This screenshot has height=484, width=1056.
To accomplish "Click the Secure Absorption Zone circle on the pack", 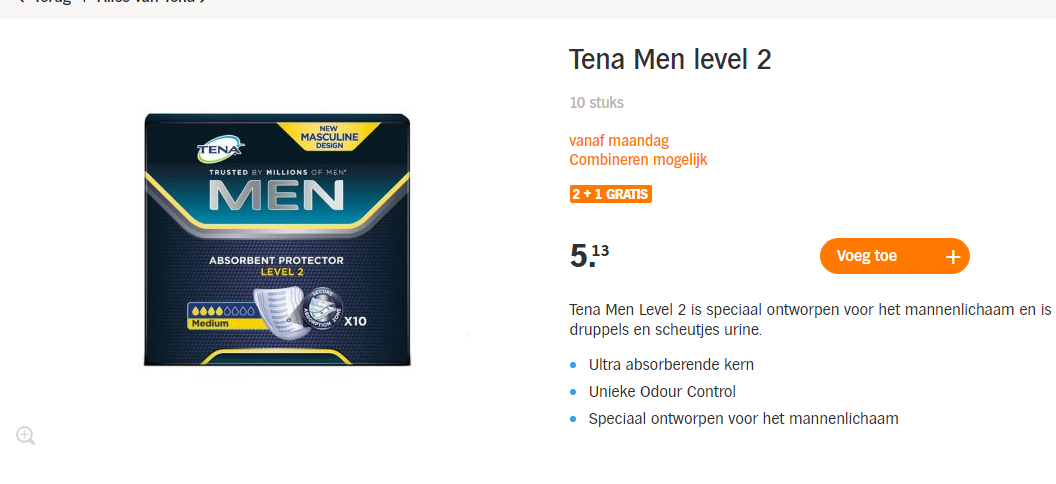I will pyautogui.click(x=324, y=310).
